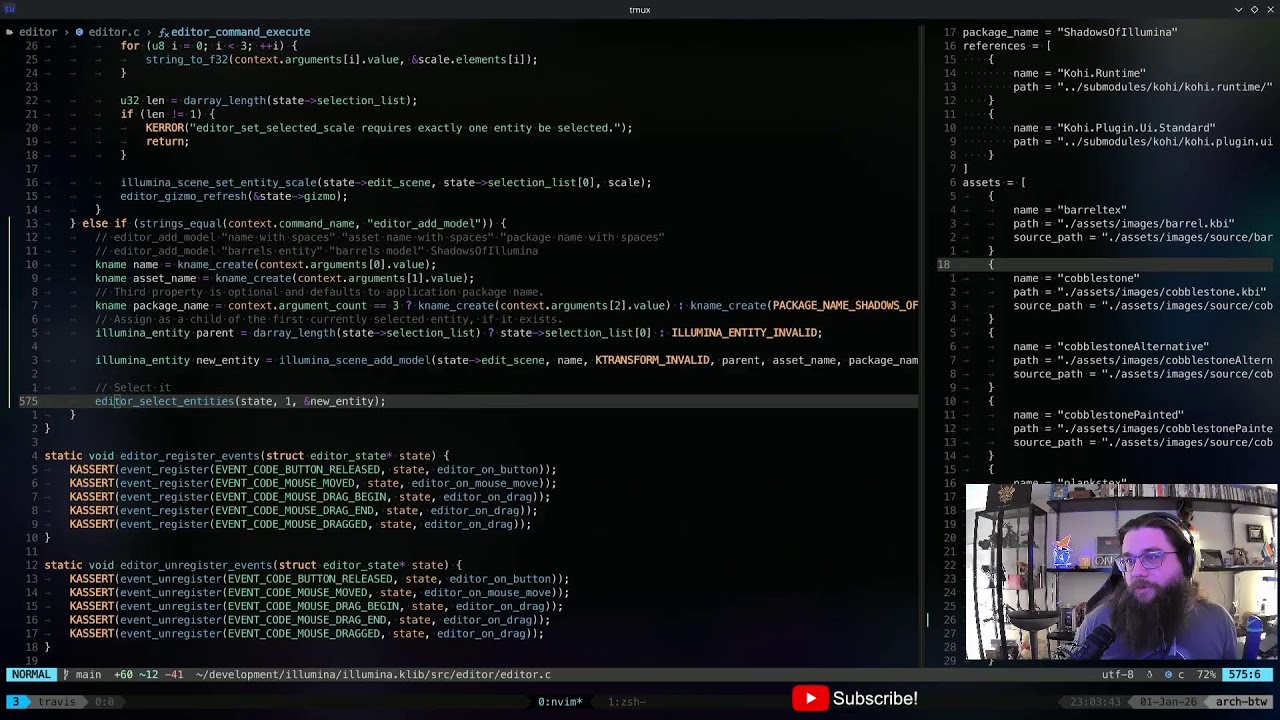1280x720 pixels.
Task: Click the Linux penguin icon in statusline
Action: 1151,675
